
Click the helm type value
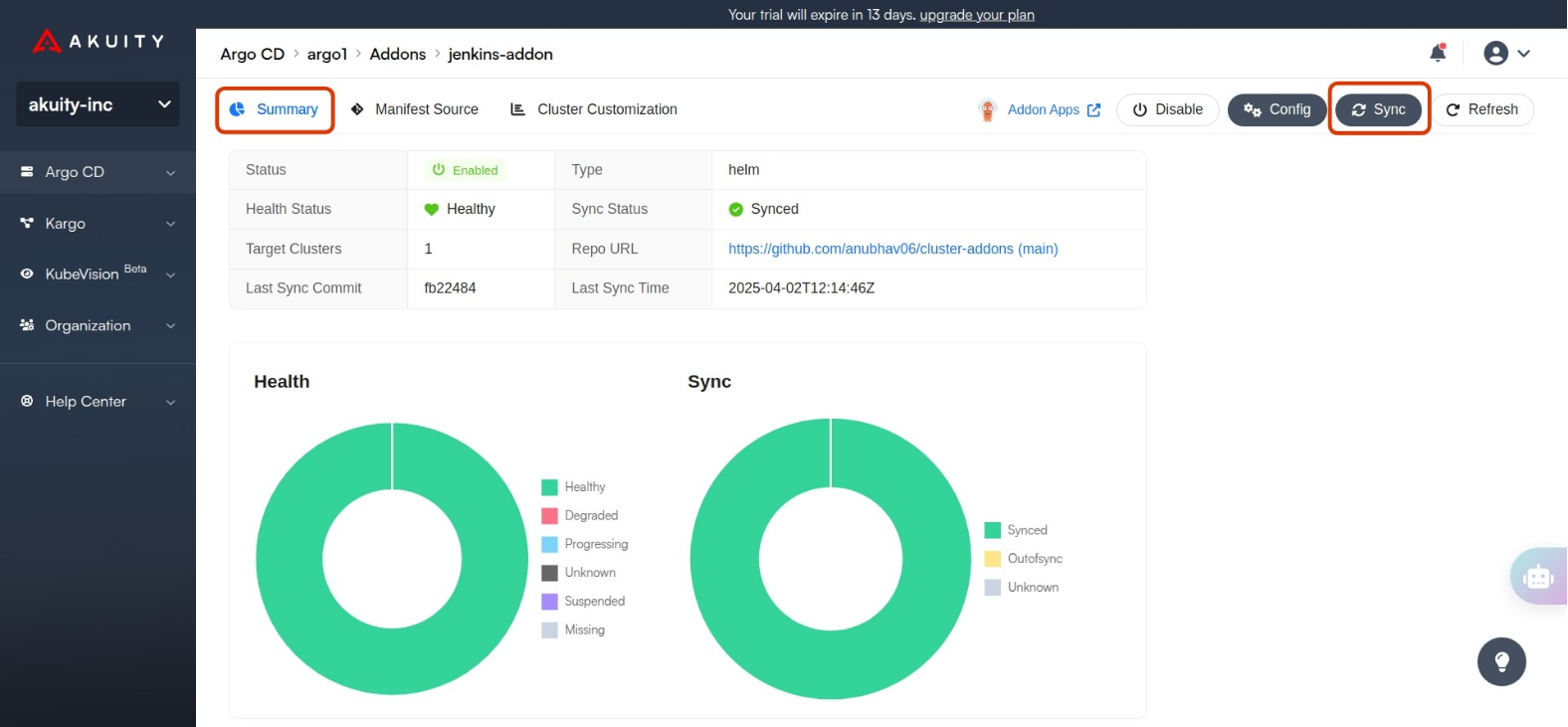(x=743, y=169)
